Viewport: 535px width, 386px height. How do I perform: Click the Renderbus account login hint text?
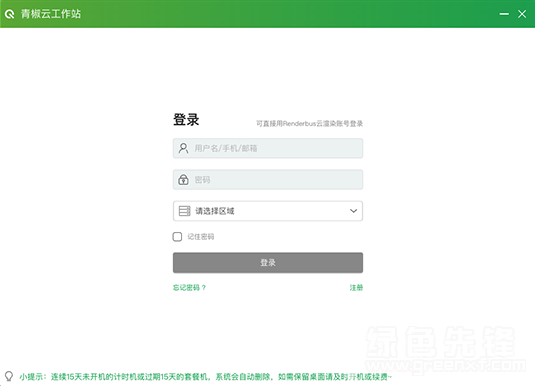(309, 124)
